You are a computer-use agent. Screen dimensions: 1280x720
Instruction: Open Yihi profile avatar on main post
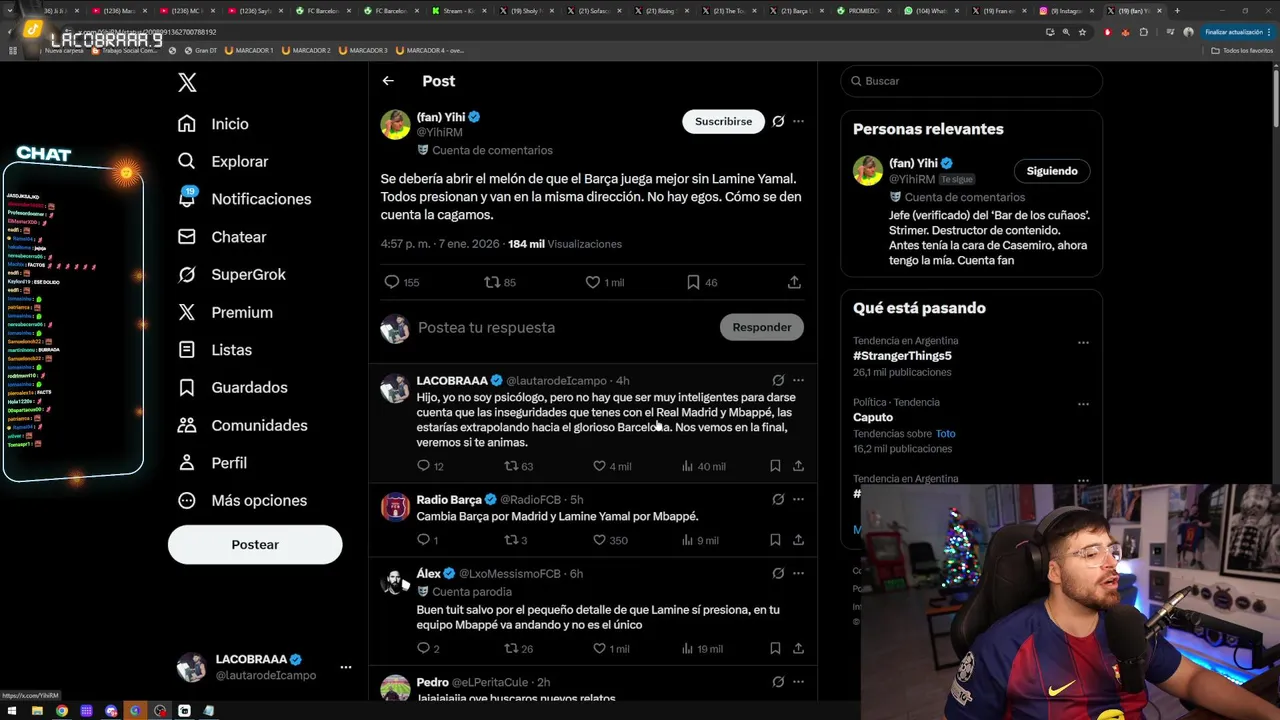(x=395, y=125)
